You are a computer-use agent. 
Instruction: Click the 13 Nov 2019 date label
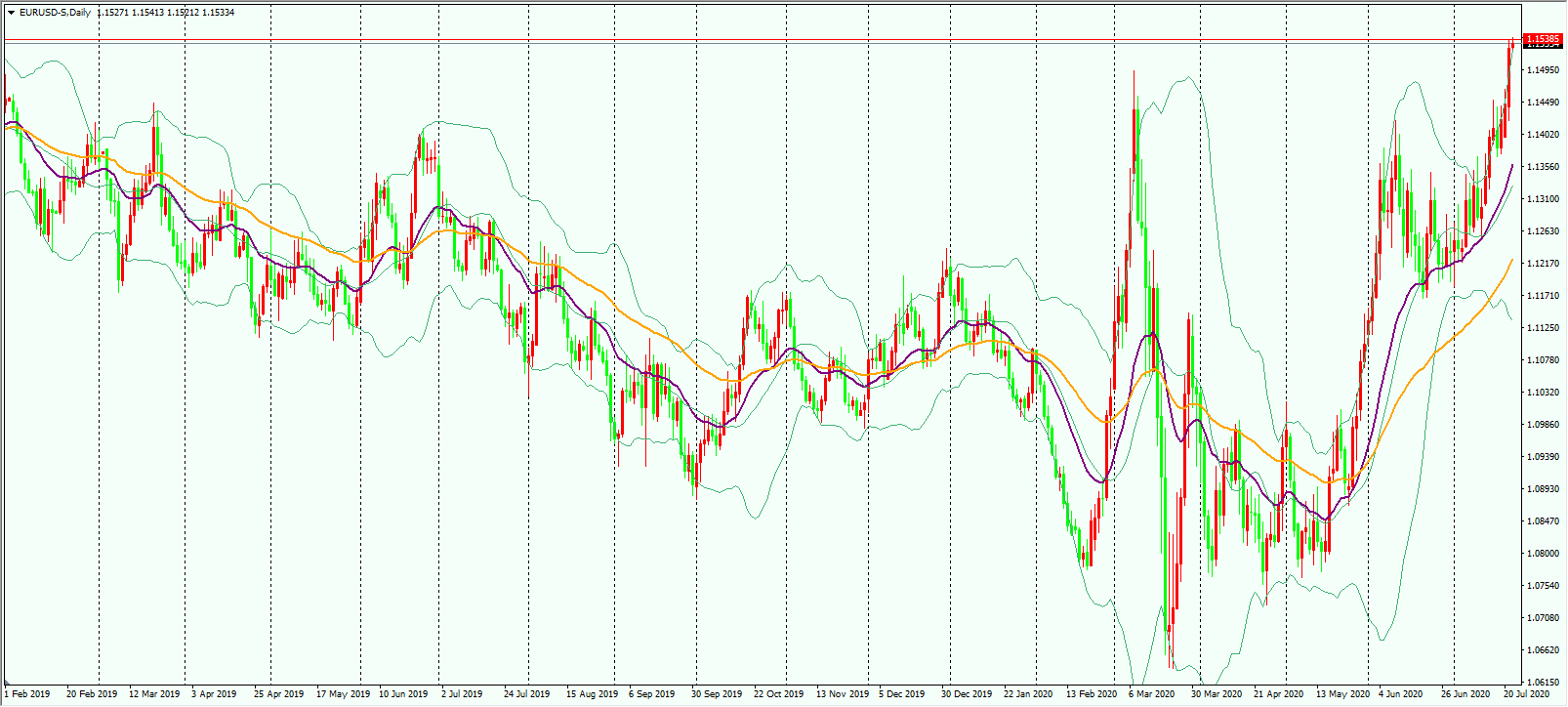843,694
